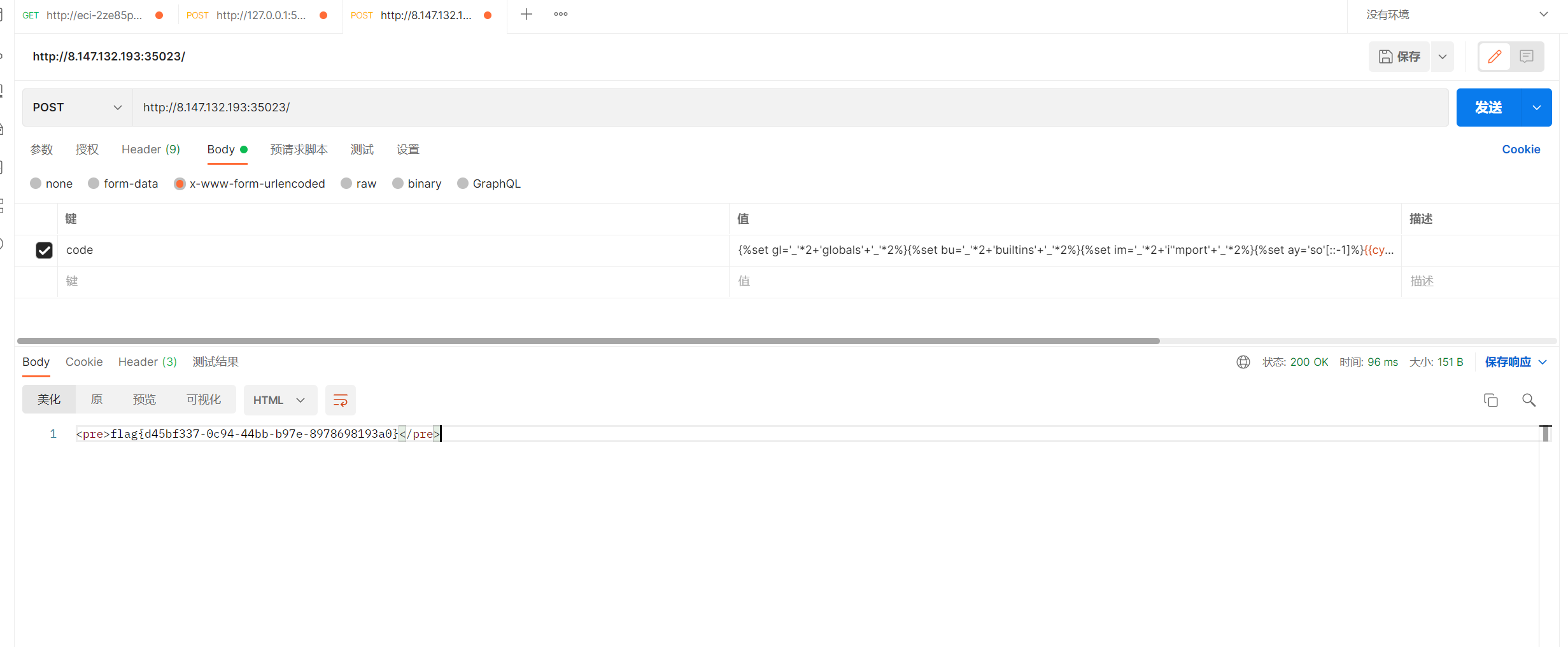1568x647 pixels.
Task: Uncheck the code parameter checkbox
Action: click(x=44, y=250)
